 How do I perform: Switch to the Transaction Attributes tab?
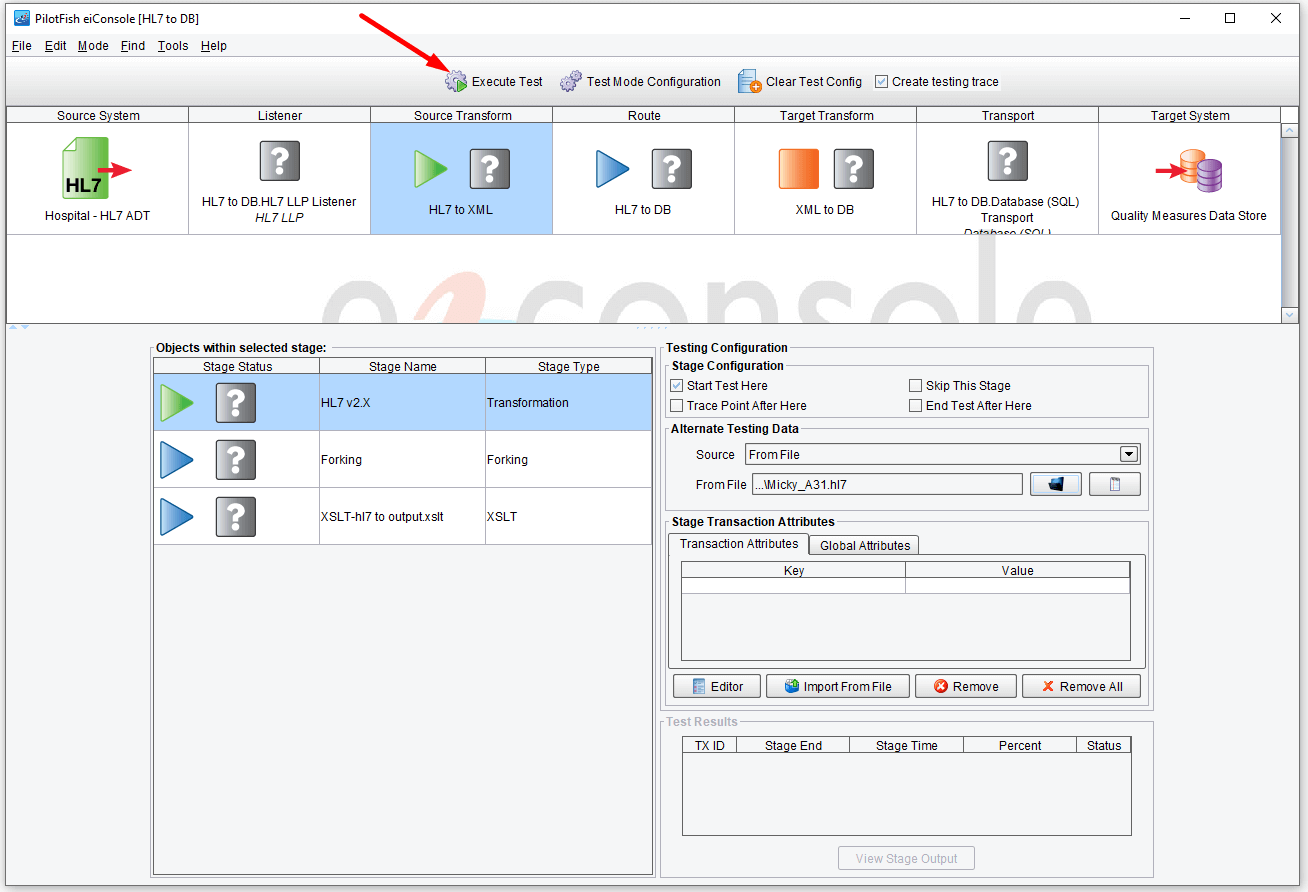pyautogui.click(x=739, y=544)
